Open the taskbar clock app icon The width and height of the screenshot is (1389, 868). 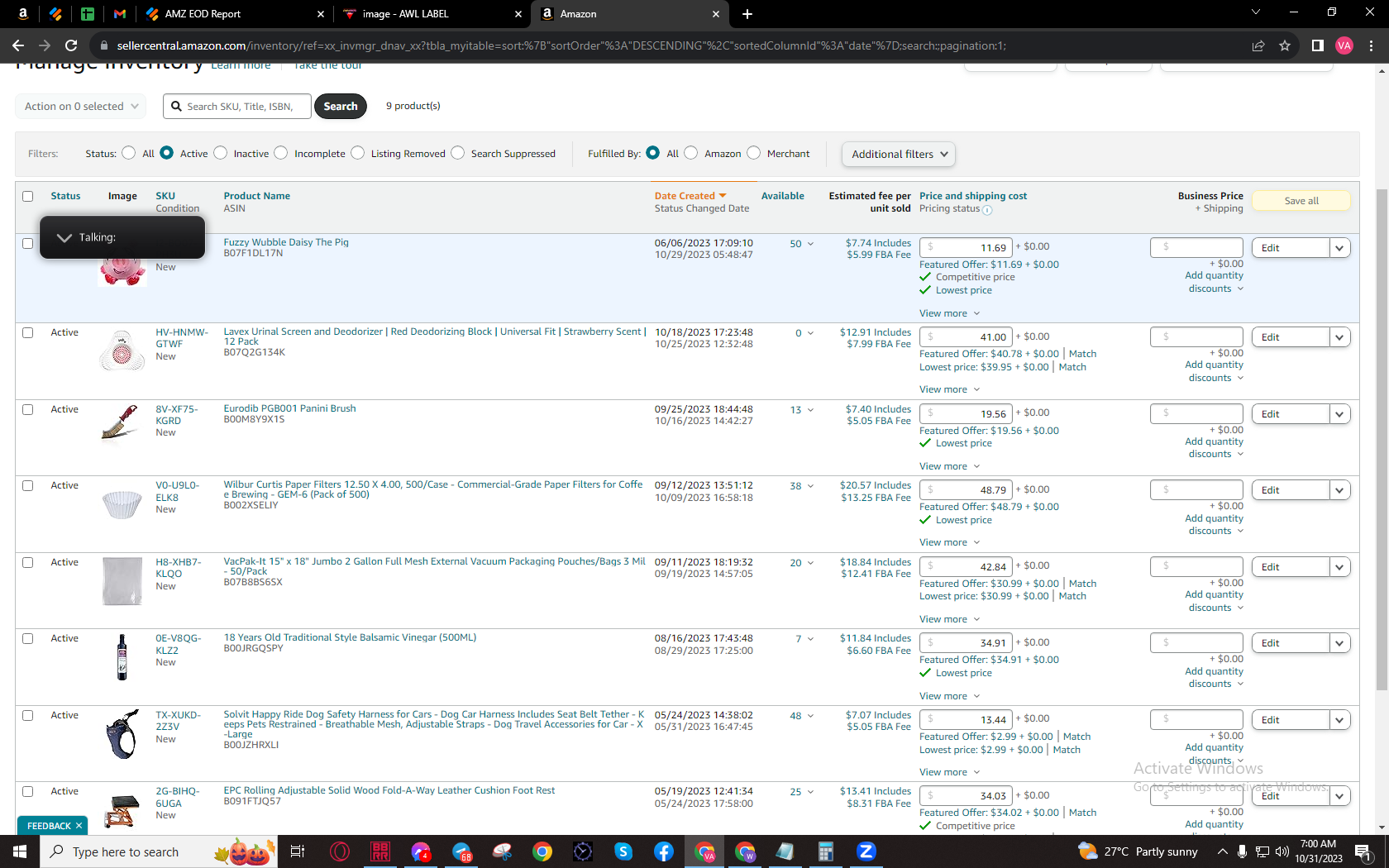coord(583,851)
